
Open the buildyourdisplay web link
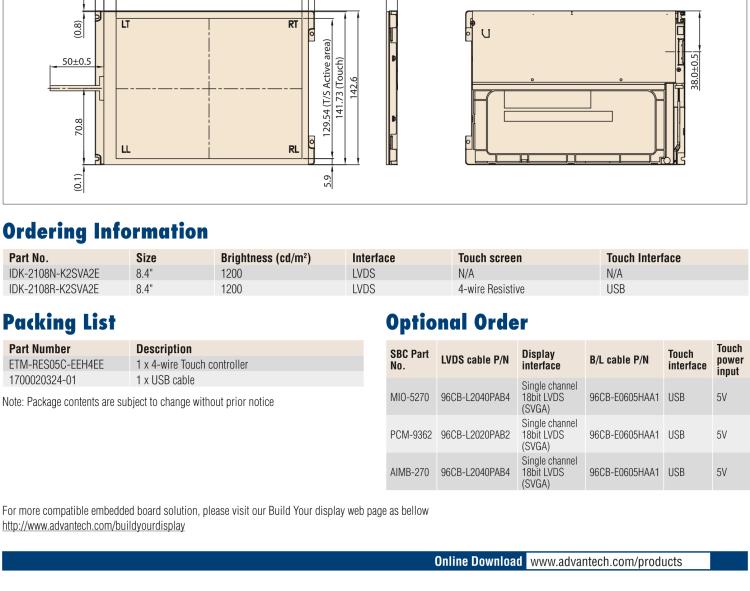click(94, 526)
